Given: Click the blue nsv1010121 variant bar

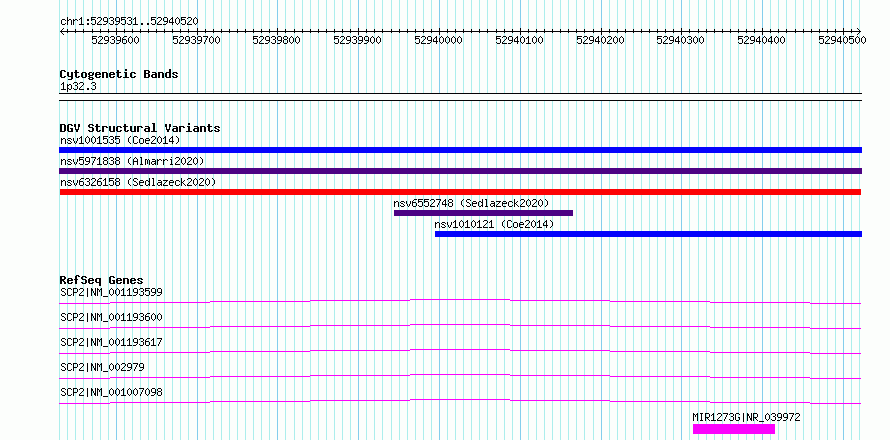Looking at the screenshot, I should [x=648, y=234].
